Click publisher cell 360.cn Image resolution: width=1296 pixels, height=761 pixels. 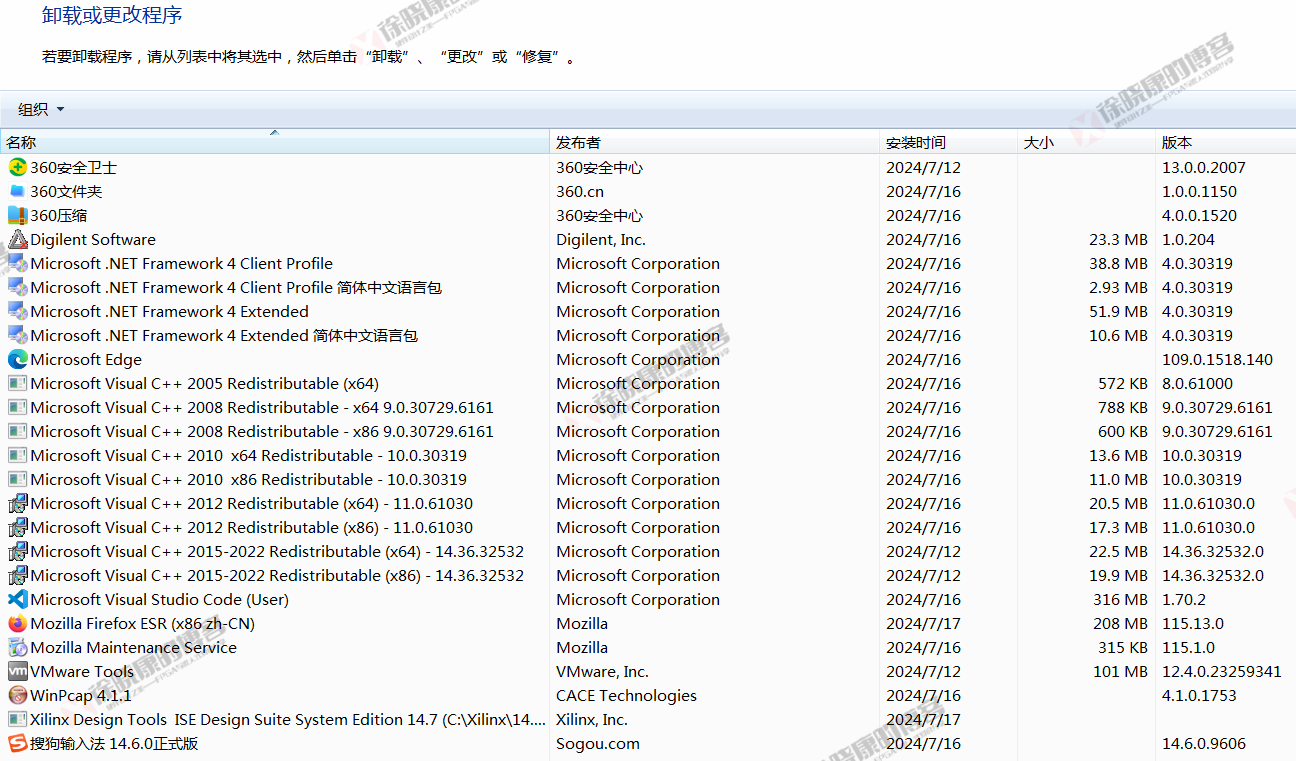[x=580, y=191]
